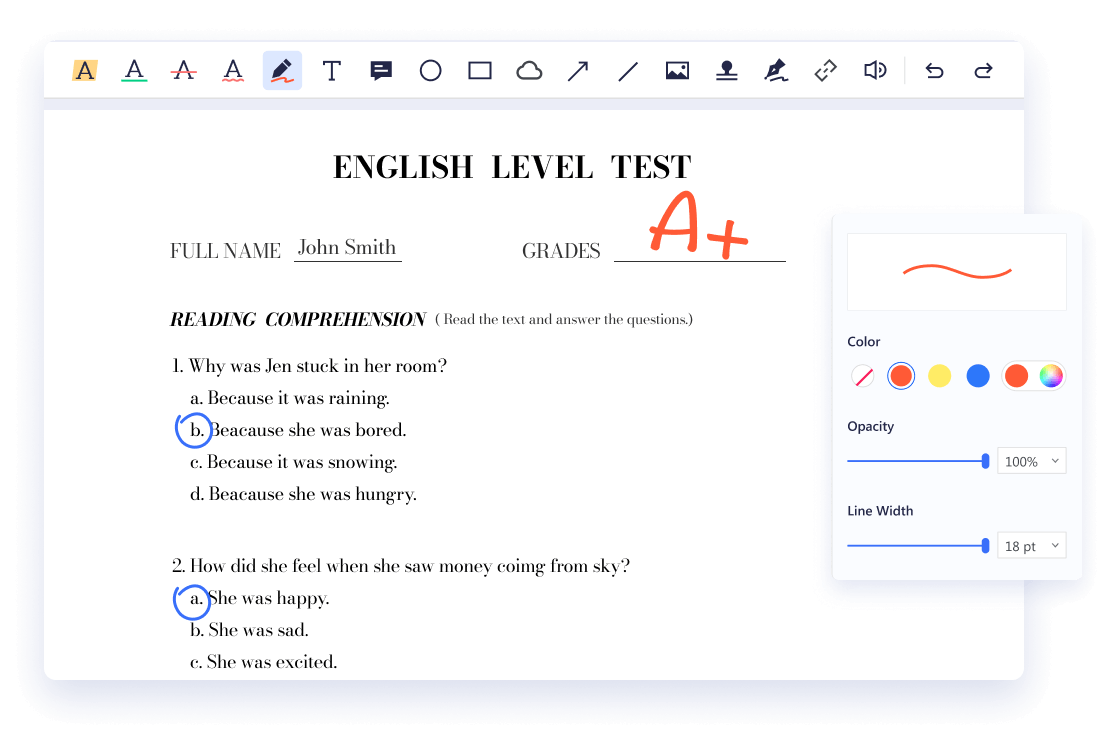Select the Highlight text tool

85,71
